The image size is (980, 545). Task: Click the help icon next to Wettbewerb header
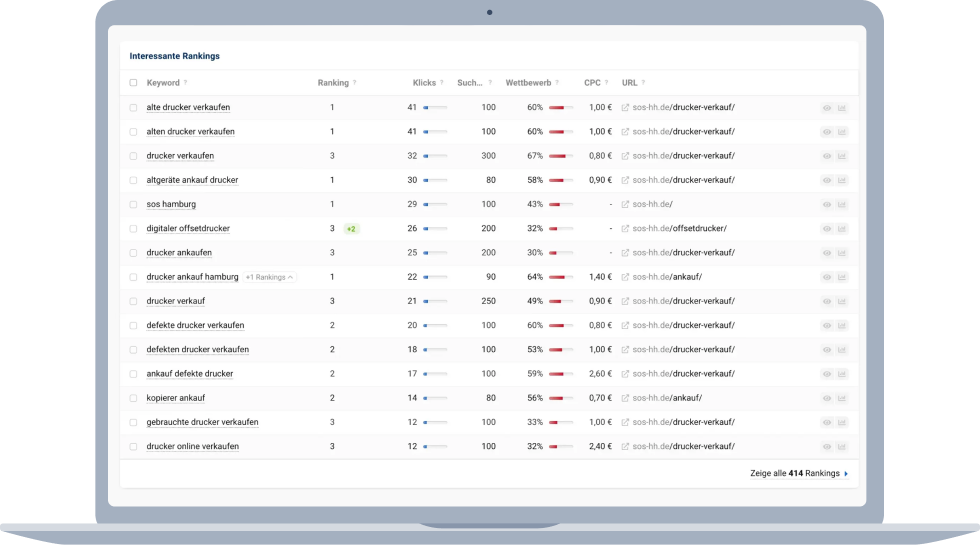coord(557,83)
